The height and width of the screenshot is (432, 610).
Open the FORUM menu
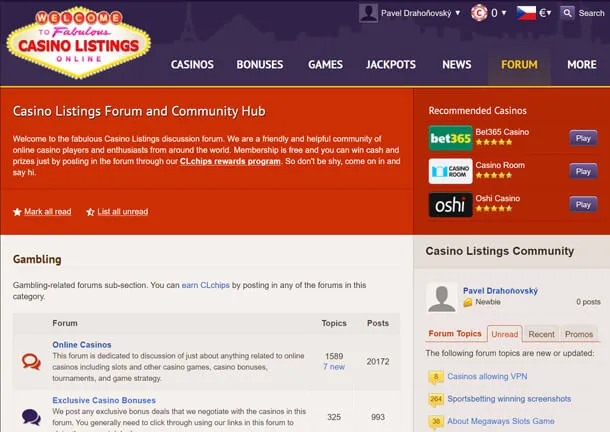(519, 65)
